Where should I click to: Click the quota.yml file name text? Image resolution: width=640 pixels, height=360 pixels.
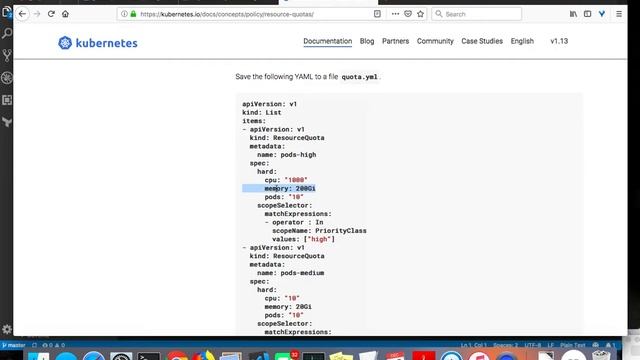click(359, 77)
